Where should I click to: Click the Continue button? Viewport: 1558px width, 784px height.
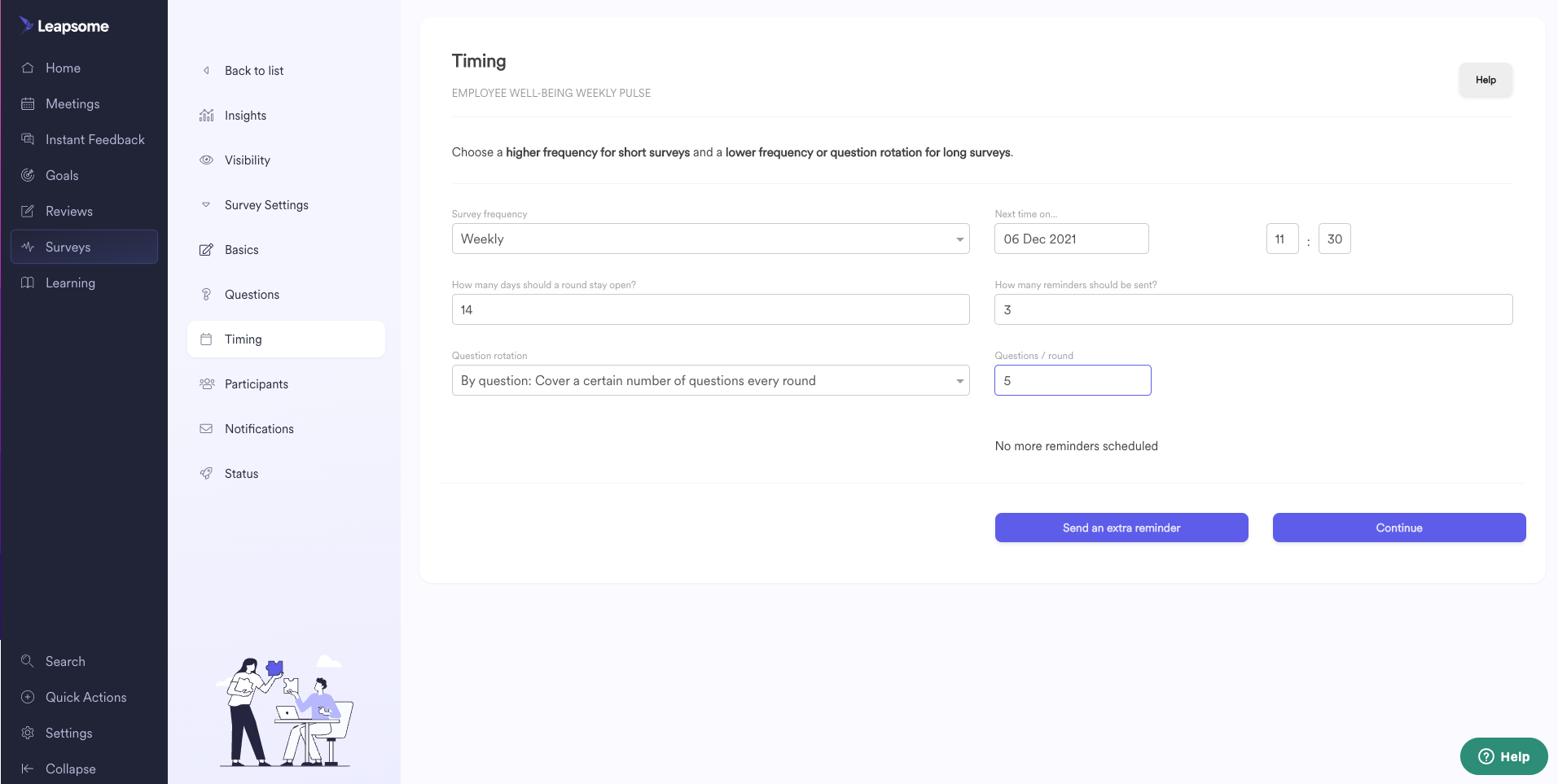[1399, 528]
